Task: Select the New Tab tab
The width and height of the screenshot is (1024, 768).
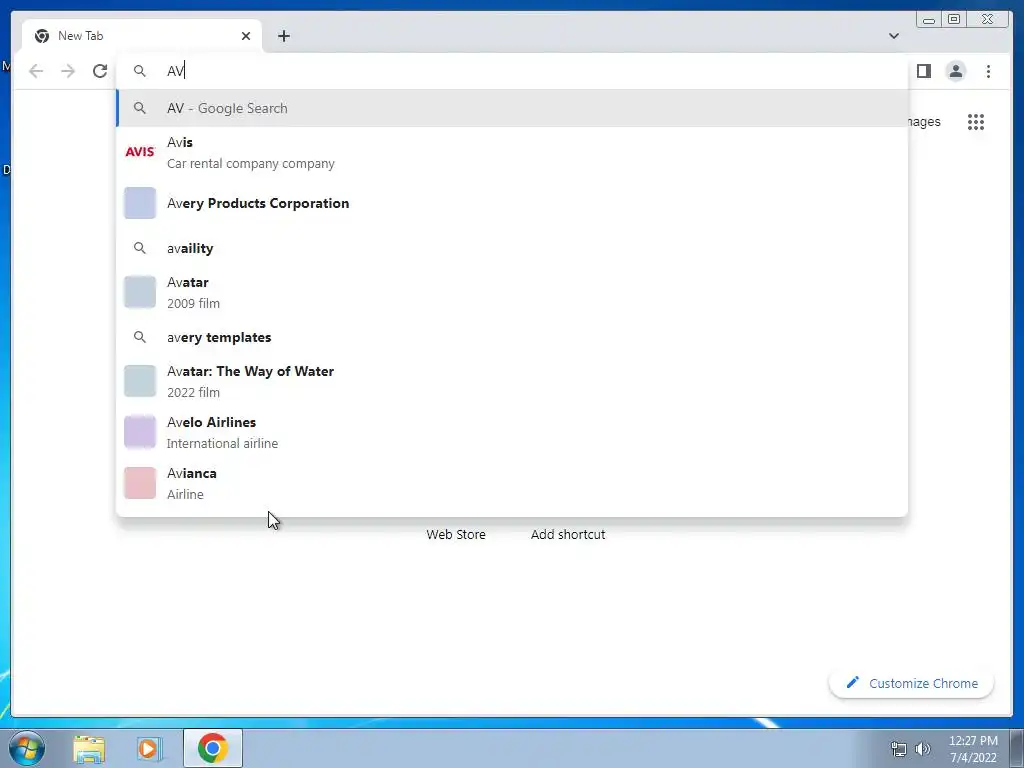Action: pyautogui.click(x=142, y=36)
